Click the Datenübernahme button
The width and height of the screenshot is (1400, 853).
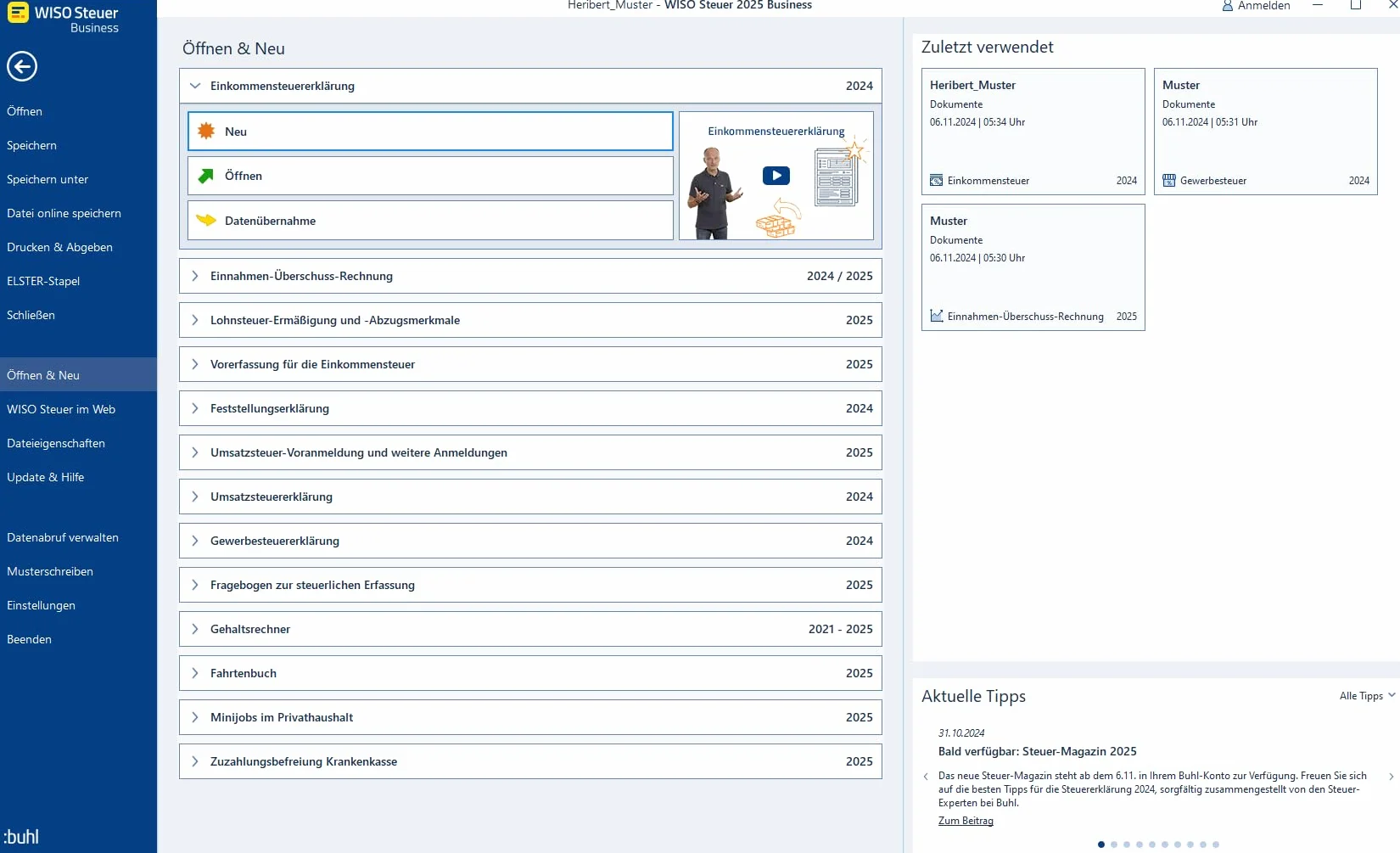tap(430, 221)
